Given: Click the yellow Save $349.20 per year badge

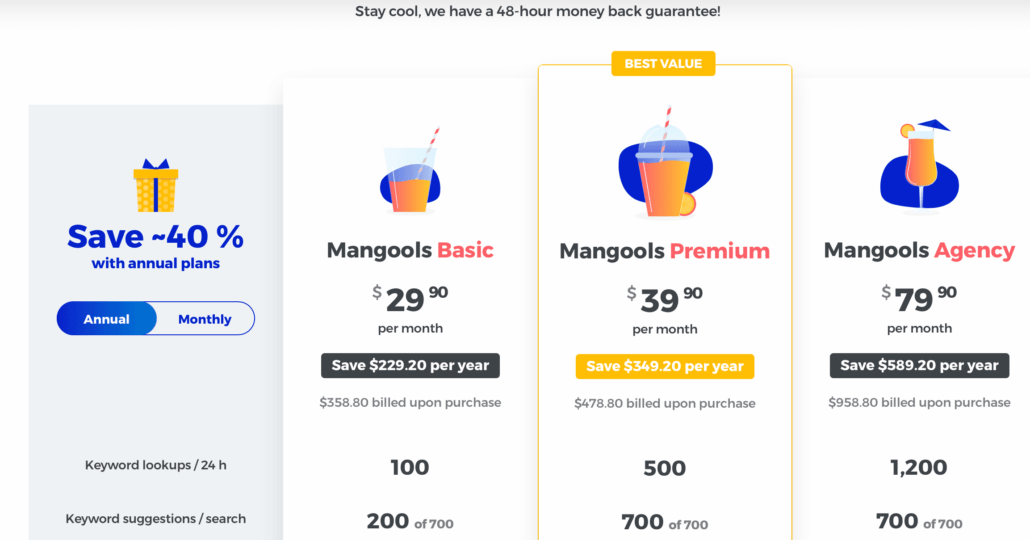Looking at the screenshot, I should coord(665,366).
